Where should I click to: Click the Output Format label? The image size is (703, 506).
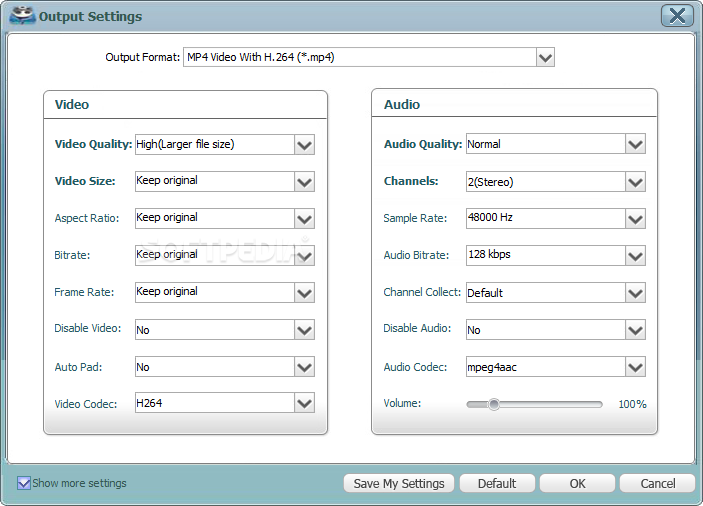point(143,57)
